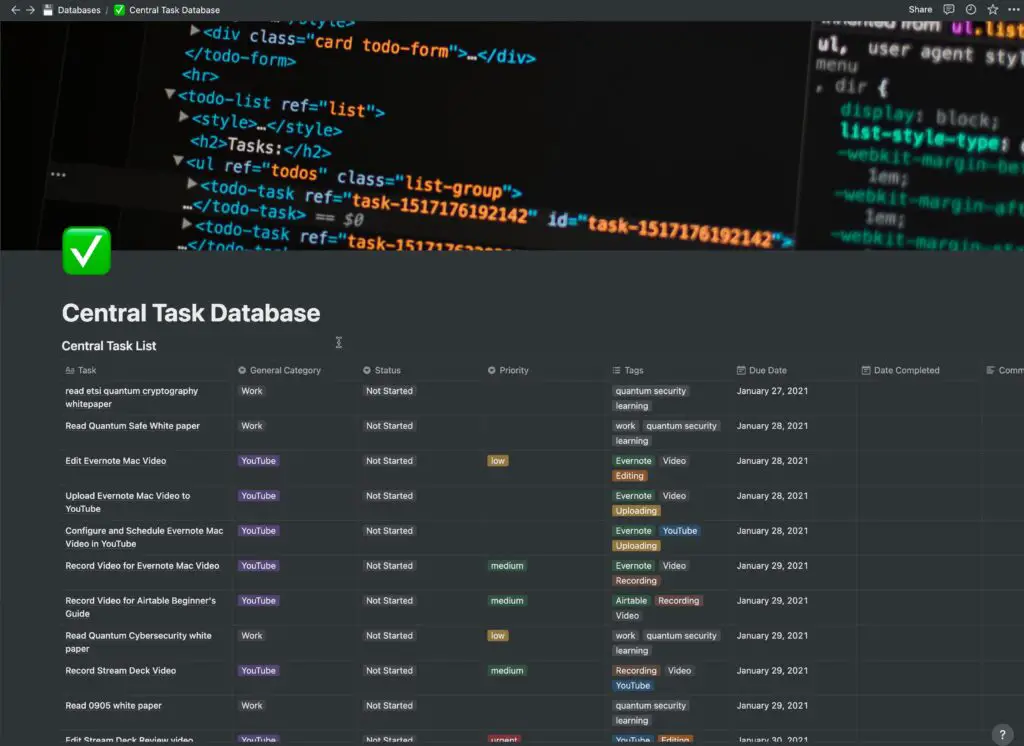Click blue YouTube tag on Configure and Schedule row
This screenshot has height=746, width=1024.
tap(680, 530)
